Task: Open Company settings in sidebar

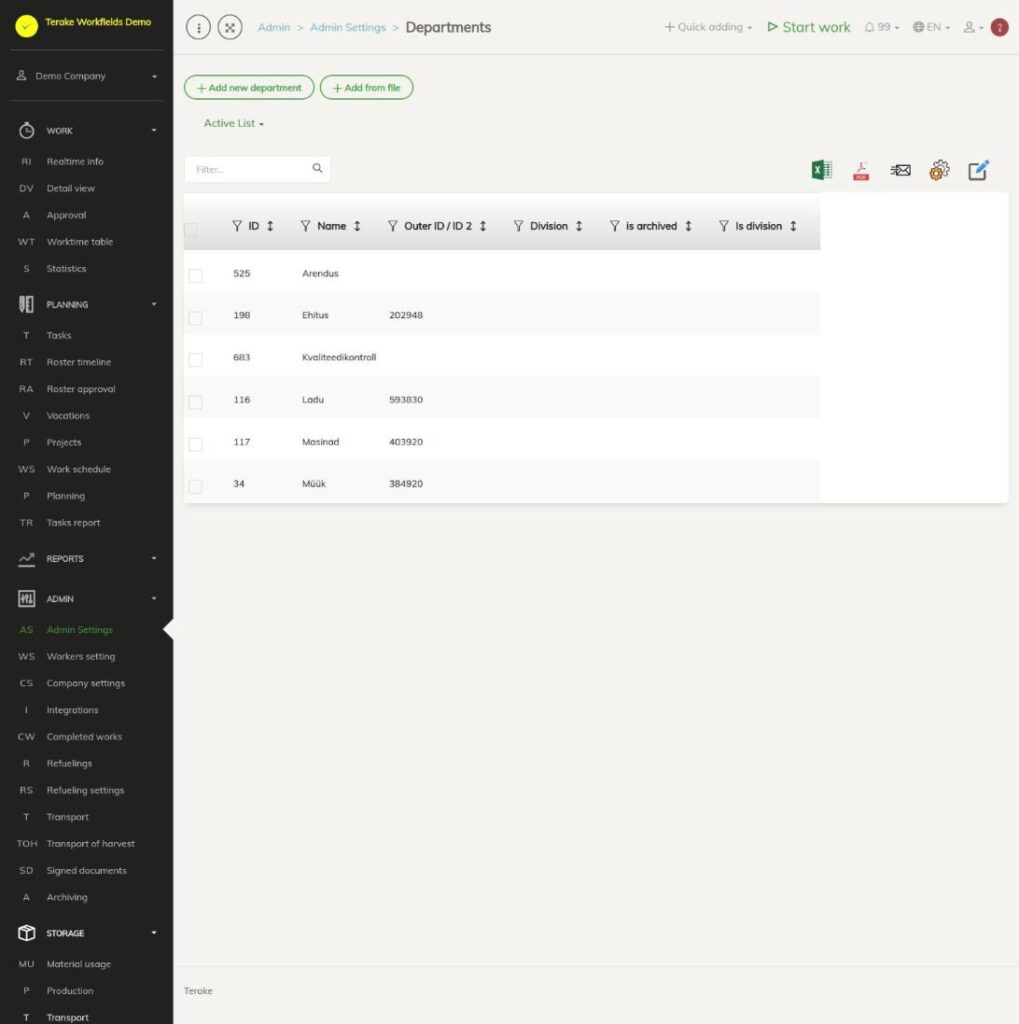Action: 86,683
